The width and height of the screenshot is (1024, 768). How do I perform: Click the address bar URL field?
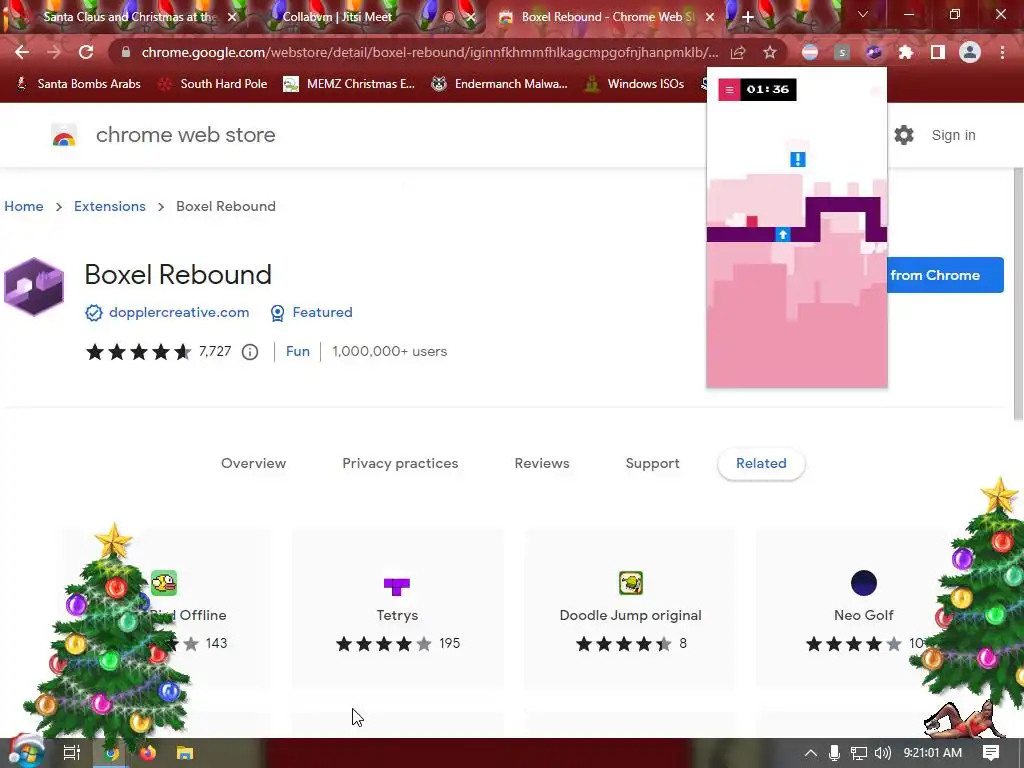(430, 52)
